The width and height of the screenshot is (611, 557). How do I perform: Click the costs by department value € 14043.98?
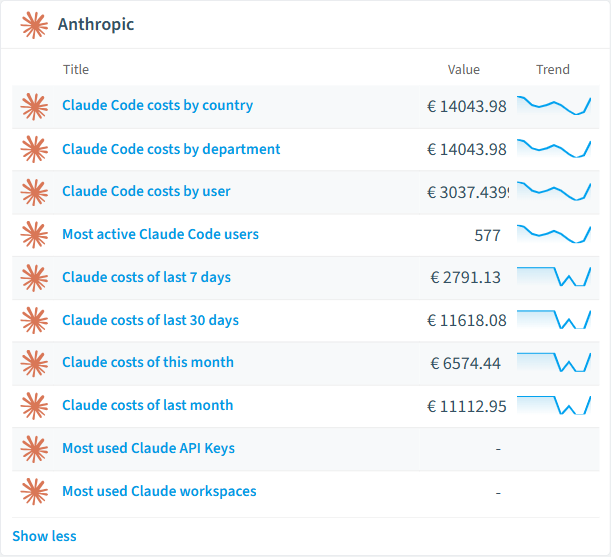(466, 149)
